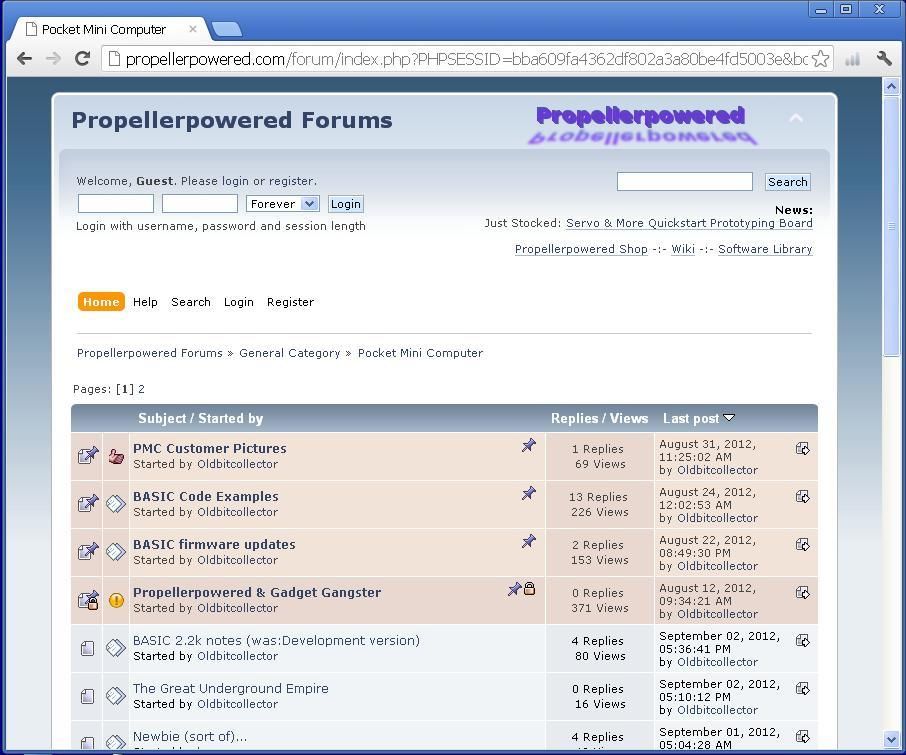Go to last post of BASIC firmware updates
Screen dimensions: 906x755
click(803, 545)
